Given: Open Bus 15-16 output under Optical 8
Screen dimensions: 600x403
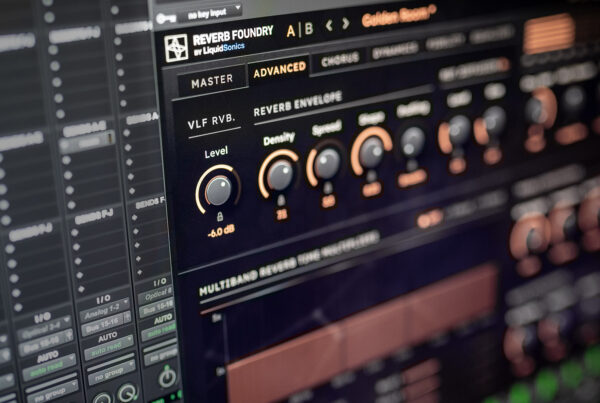Looking at the screenshot, I should [x=157, y=308].
